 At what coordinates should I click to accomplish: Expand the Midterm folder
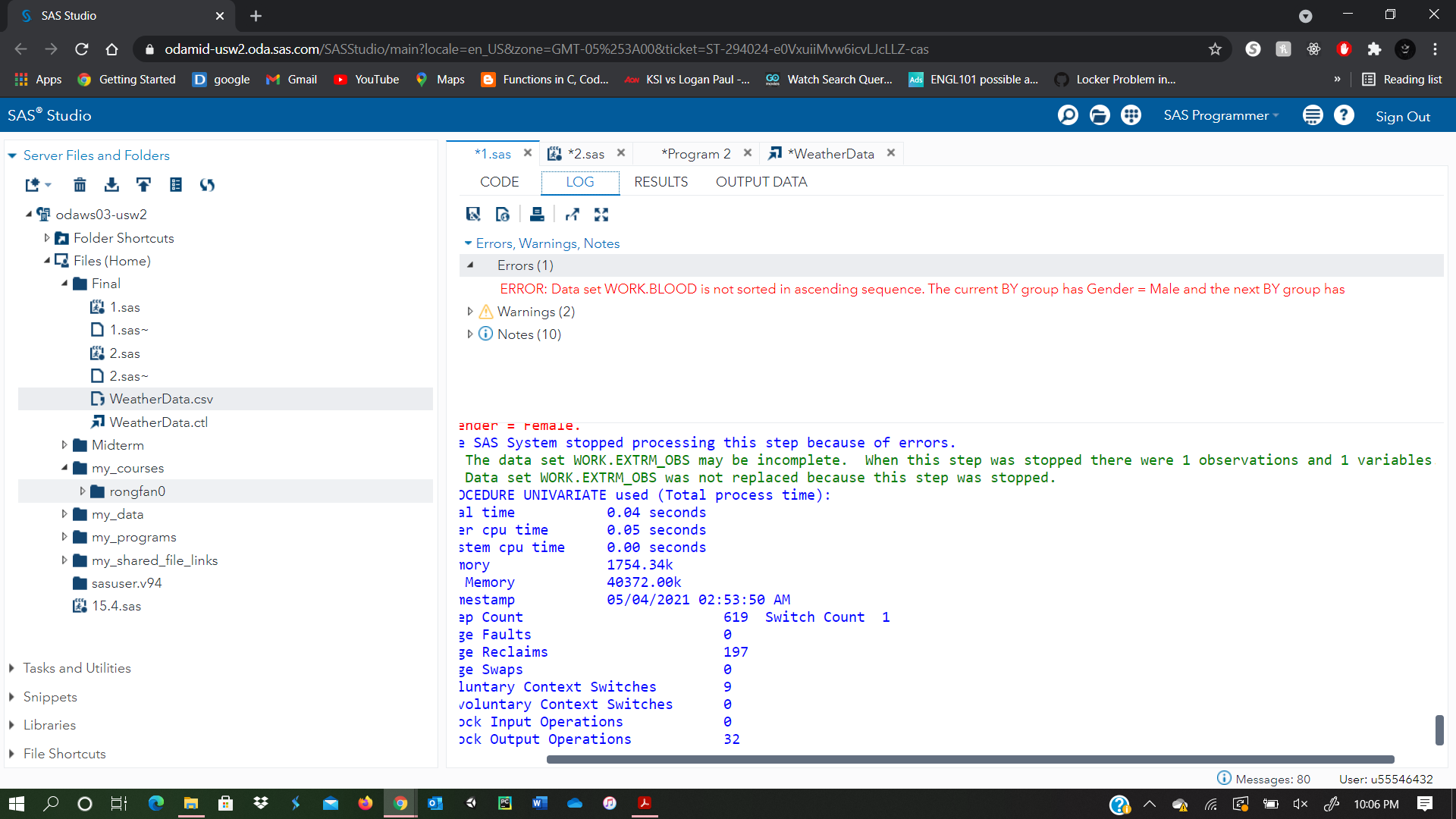(64, 444)
